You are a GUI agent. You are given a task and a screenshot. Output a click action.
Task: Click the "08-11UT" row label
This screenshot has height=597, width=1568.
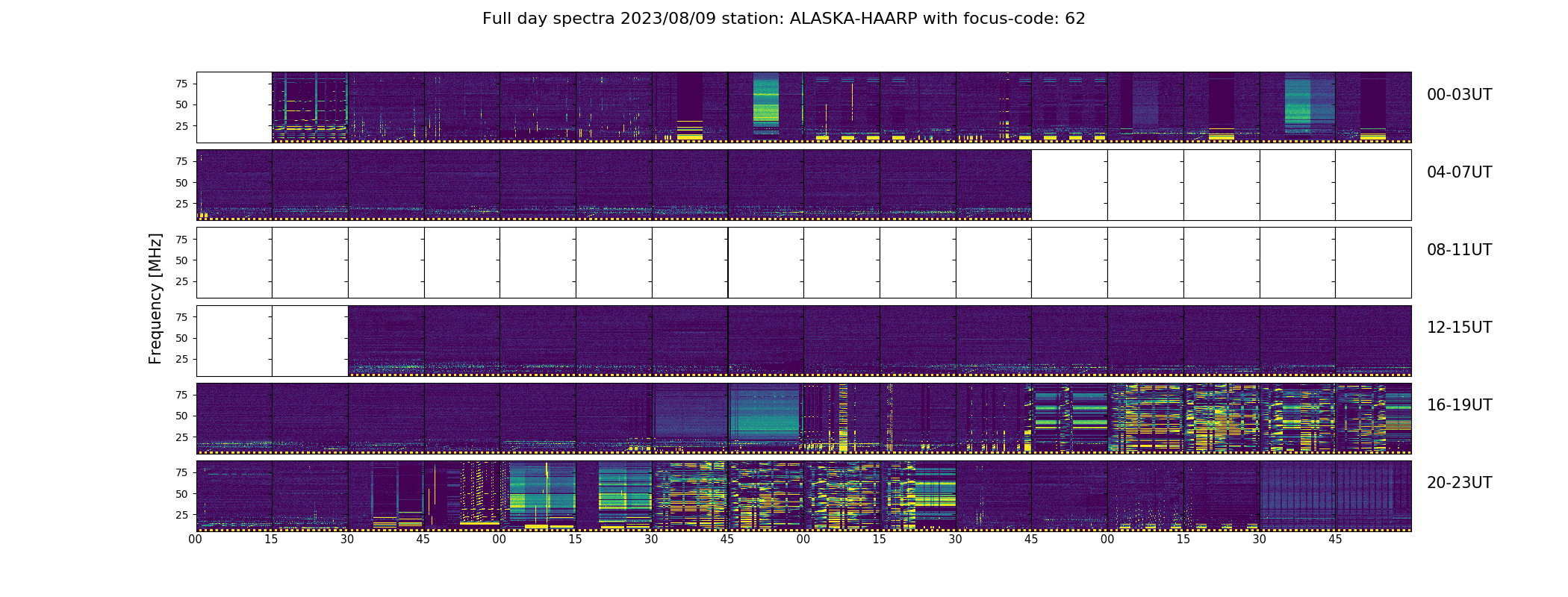click(x=1459, y=250)
